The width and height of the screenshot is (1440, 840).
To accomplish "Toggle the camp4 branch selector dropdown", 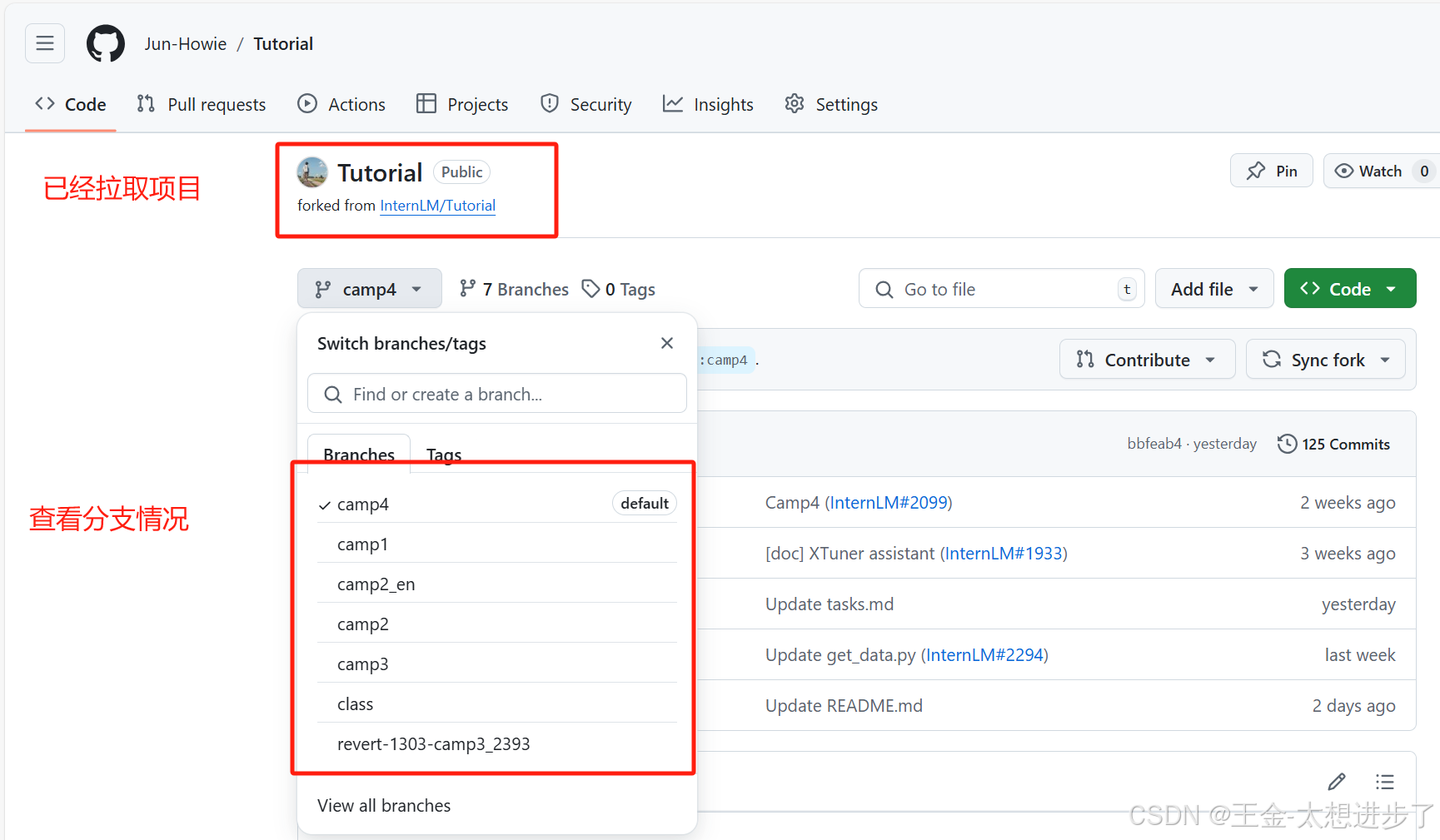I will click(x=369, y=289).
